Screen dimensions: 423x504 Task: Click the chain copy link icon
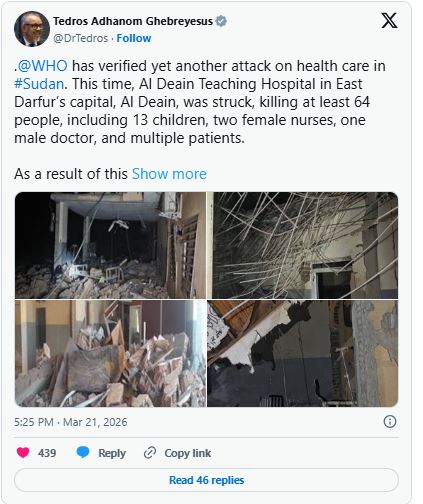pos(150,453)
